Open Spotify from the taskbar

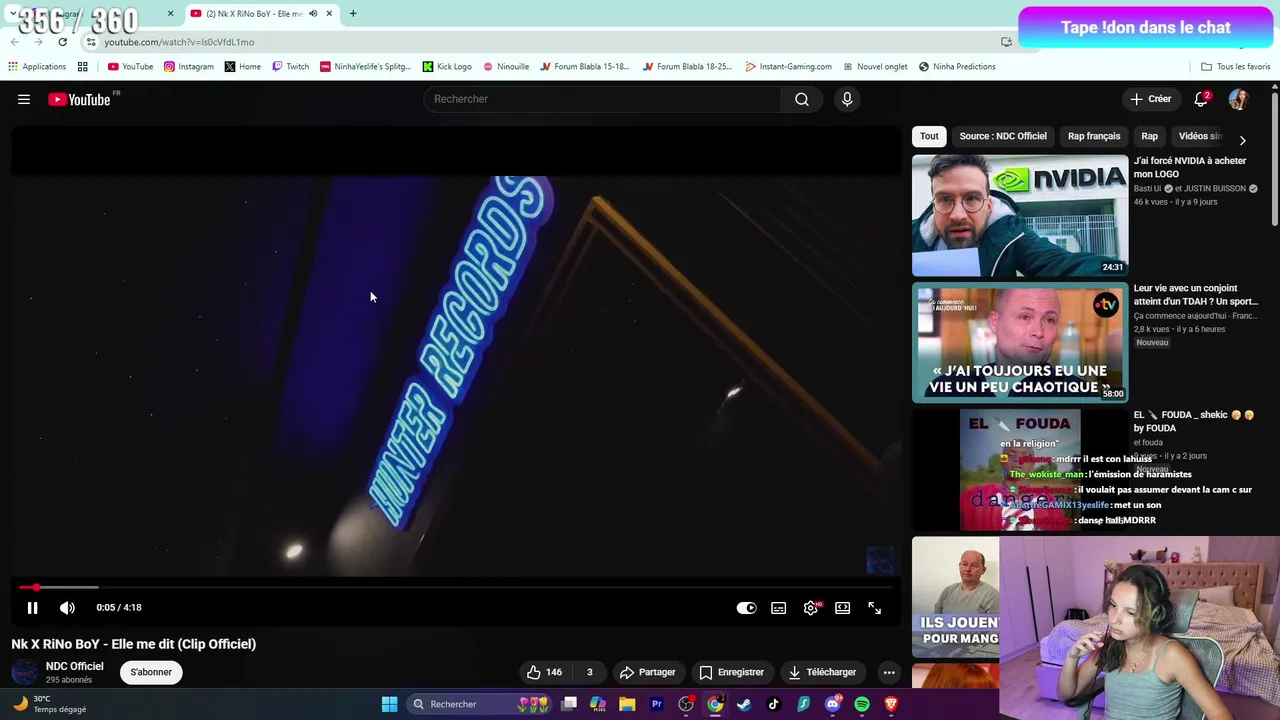(x=862, y=704)
